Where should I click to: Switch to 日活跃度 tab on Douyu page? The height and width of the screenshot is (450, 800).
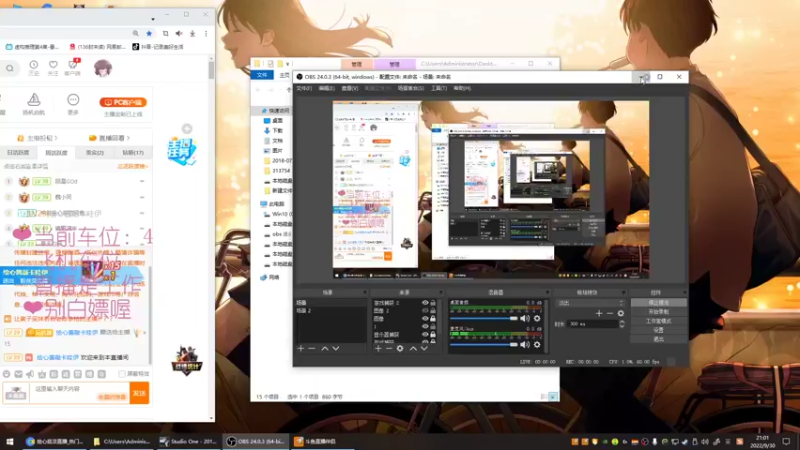pyautogui.click(x=18, y=153)
